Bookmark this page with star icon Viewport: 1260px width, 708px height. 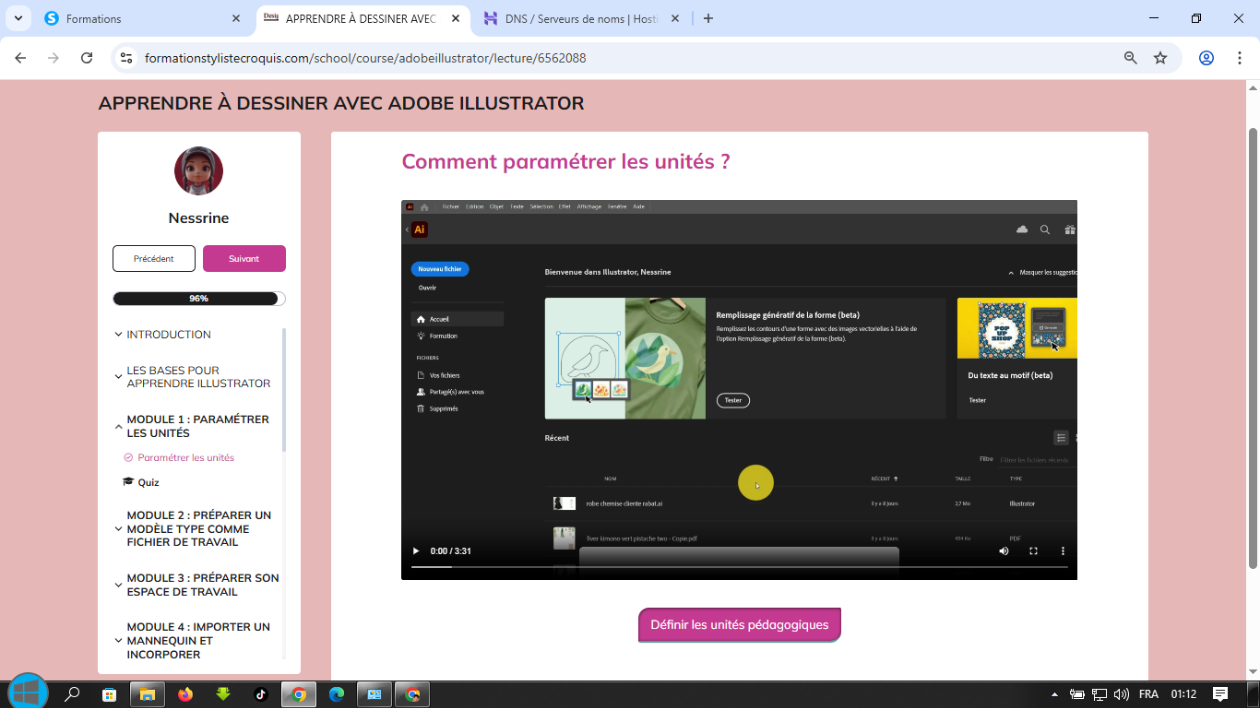1160,58
